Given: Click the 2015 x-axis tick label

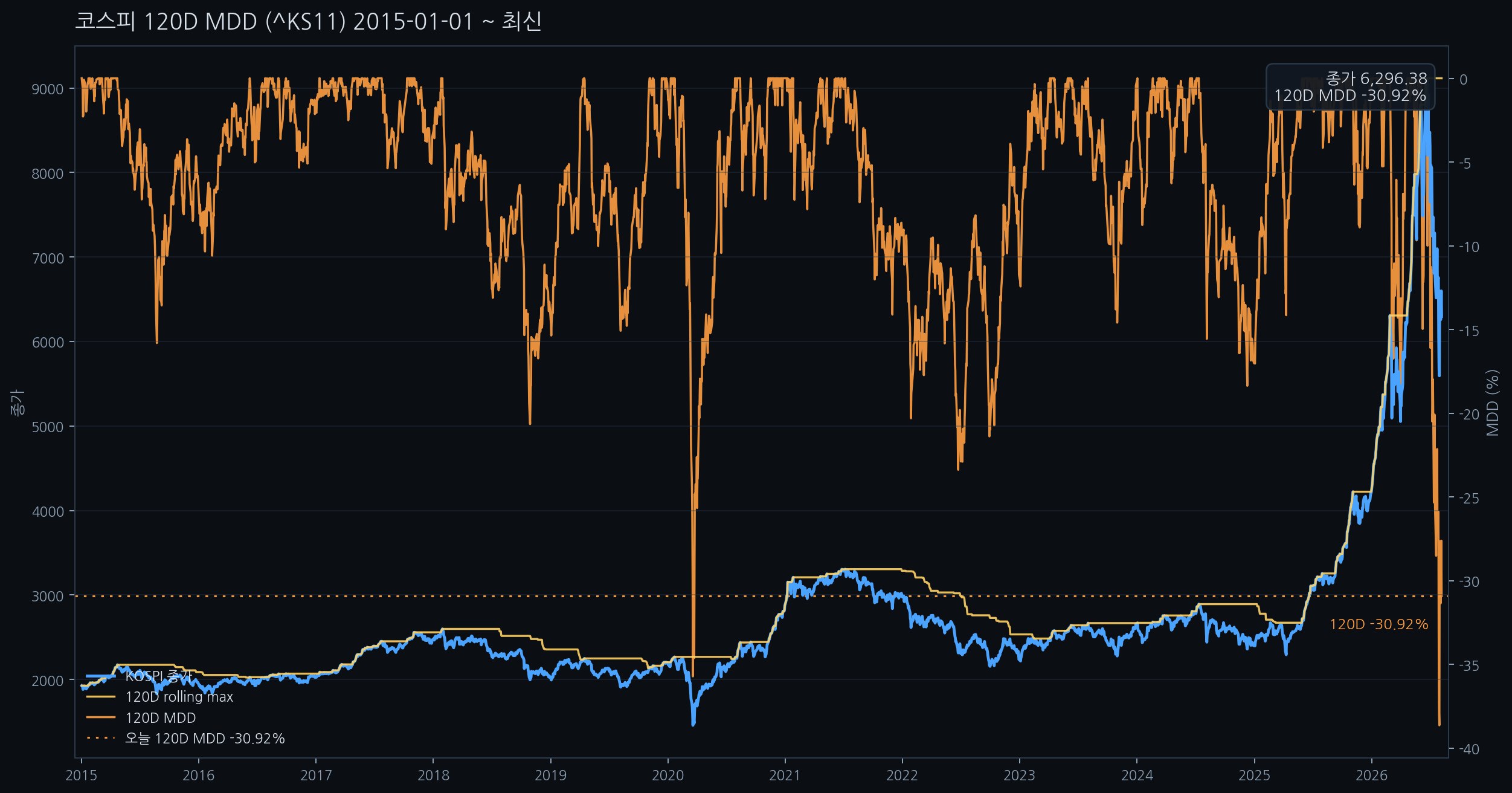Looking at the screenshot, I should pyautogui.click(x=81, y=775).
